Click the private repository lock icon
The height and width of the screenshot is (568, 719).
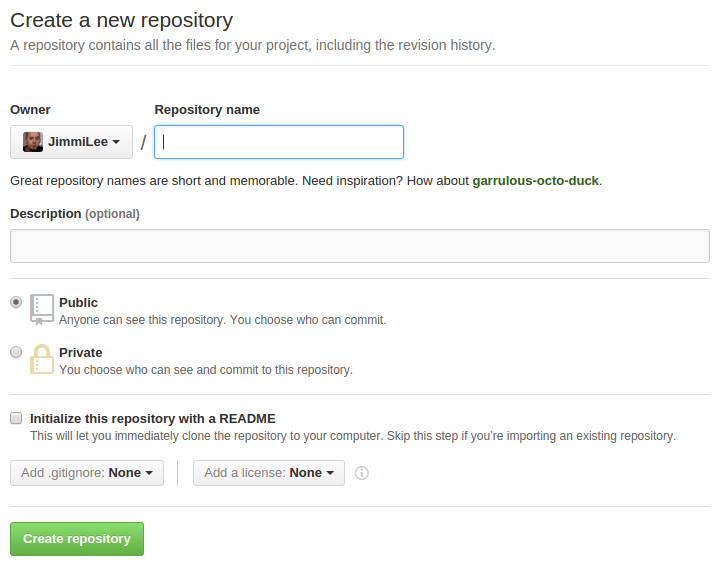click(42, 359)
